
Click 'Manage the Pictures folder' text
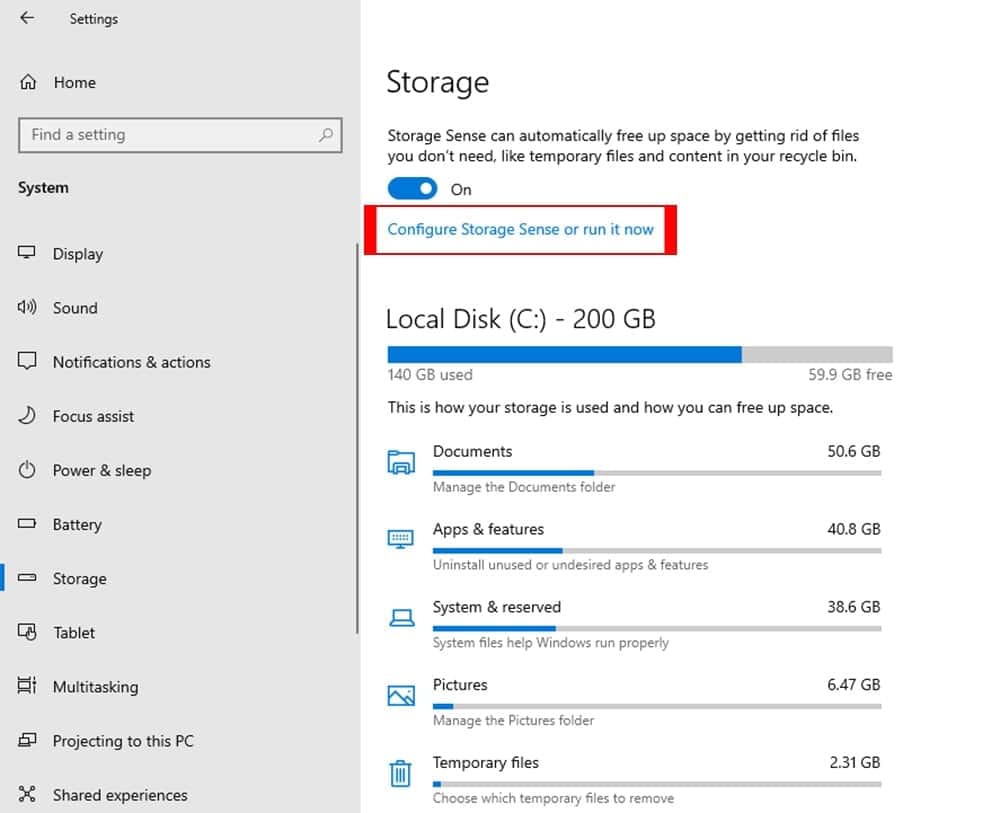513,721
